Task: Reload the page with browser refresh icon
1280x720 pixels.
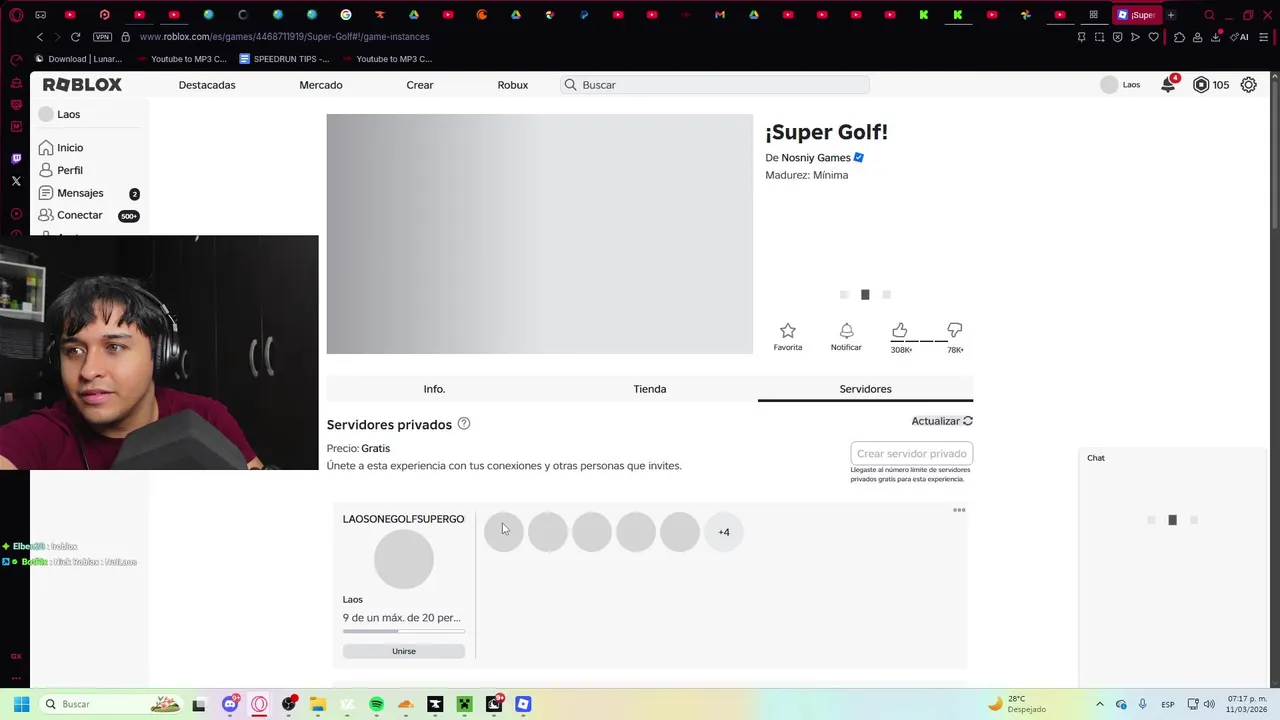Action: click(75, 37)
